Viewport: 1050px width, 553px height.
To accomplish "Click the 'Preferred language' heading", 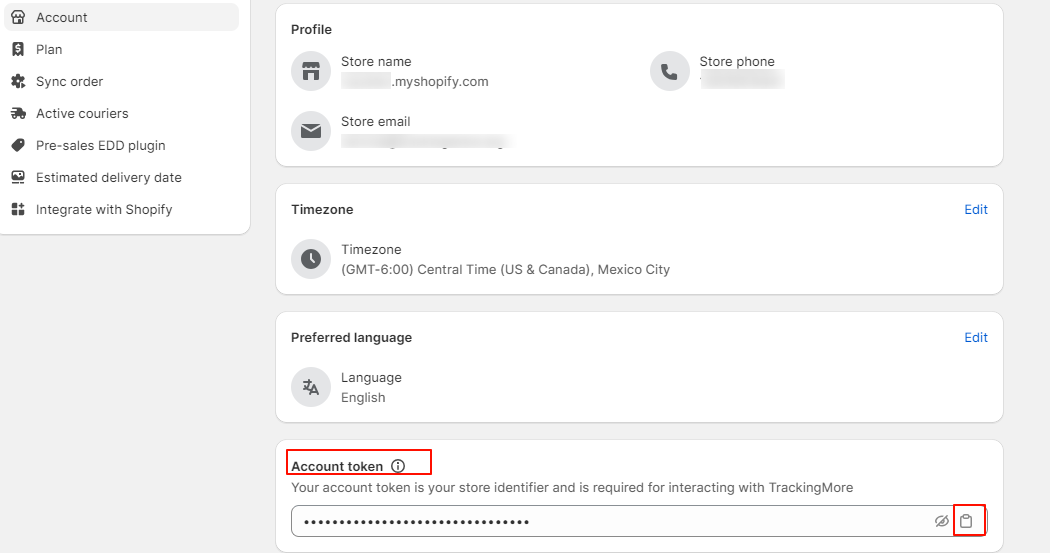I will coord(352,337).
